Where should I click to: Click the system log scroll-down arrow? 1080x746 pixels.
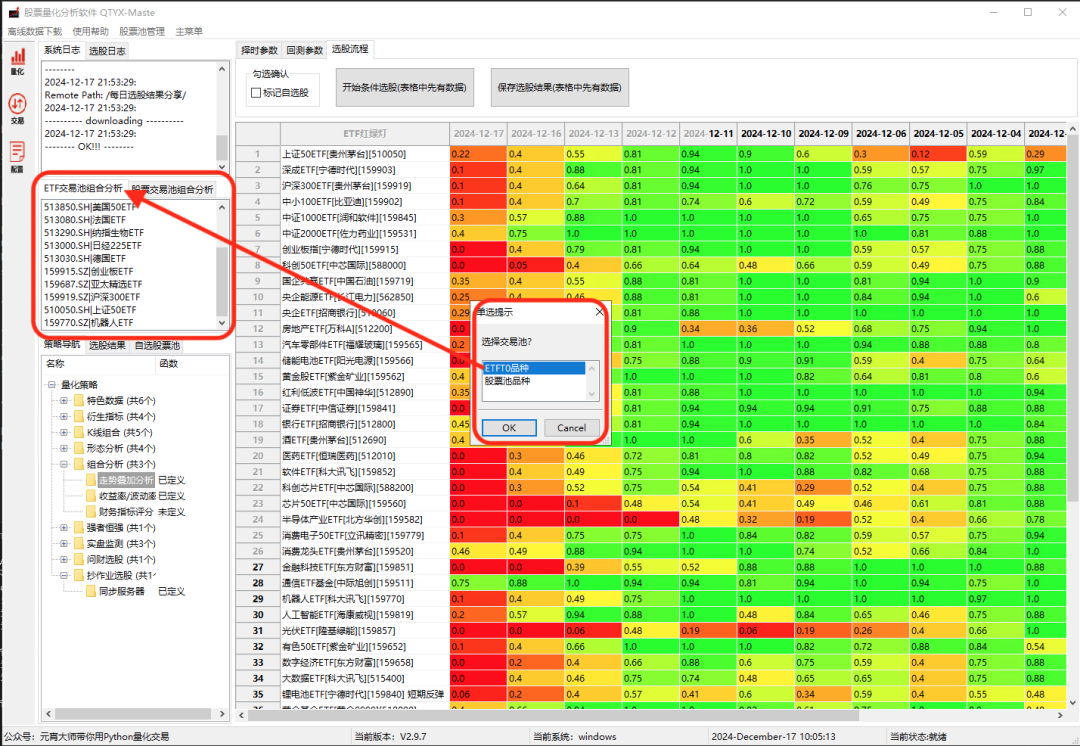[222, 167]
